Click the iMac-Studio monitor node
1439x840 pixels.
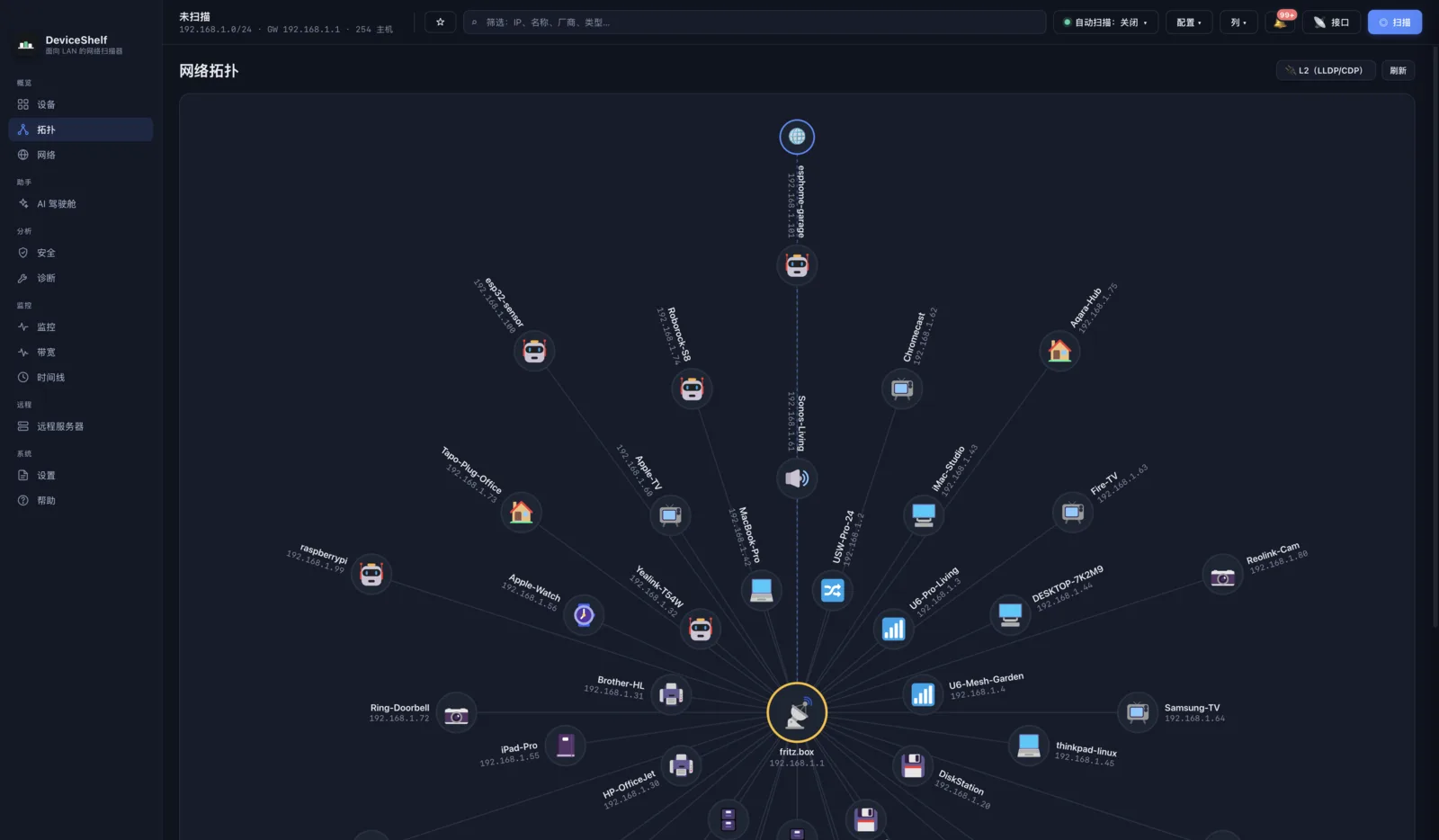[924, 514]
